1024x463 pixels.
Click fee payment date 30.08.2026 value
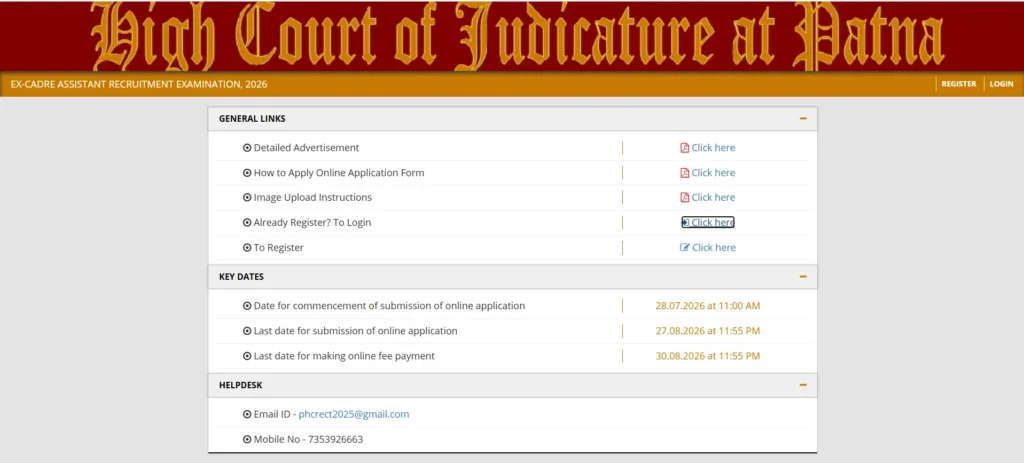point(708,356)
